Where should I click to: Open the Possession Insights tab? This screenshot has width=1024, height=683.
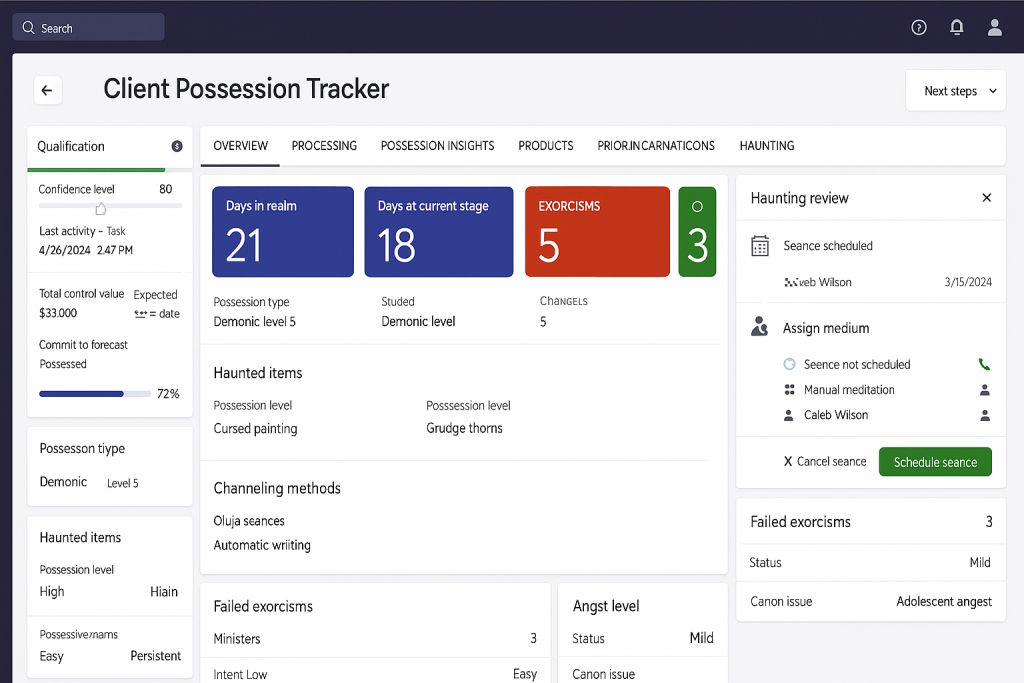(437, 146)
